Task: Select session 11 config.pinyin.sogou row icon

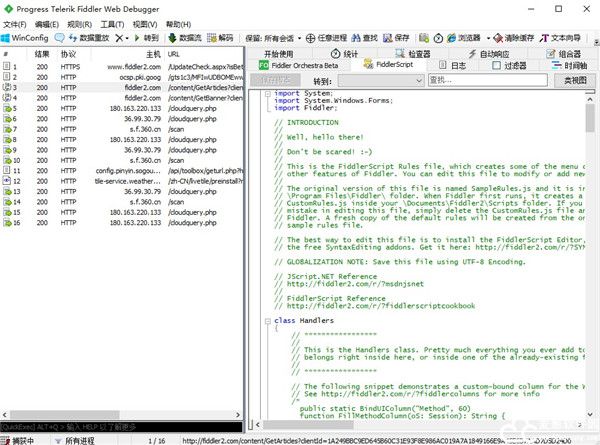Action: pos(7,171)
